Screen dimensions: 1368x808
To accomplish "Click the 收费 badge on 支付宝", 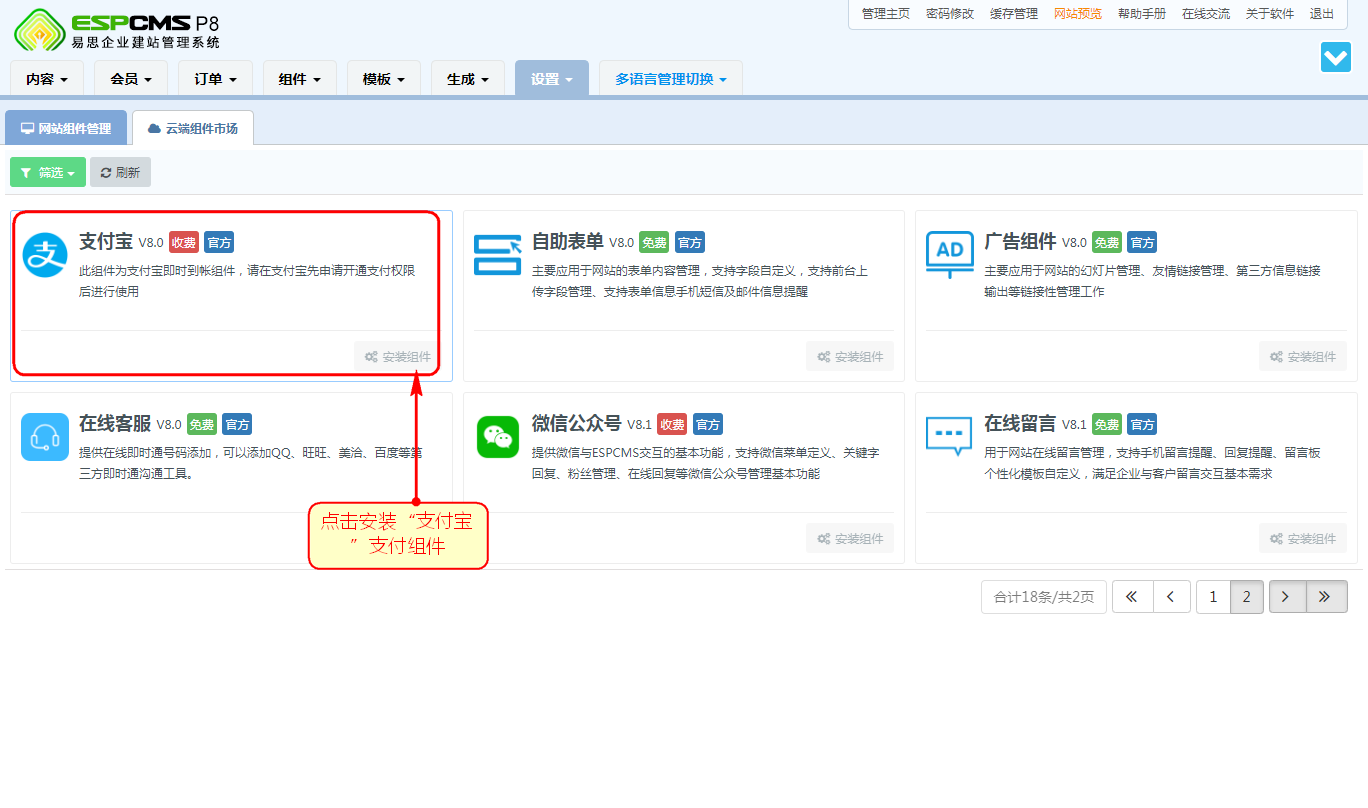I will [184, 242].
